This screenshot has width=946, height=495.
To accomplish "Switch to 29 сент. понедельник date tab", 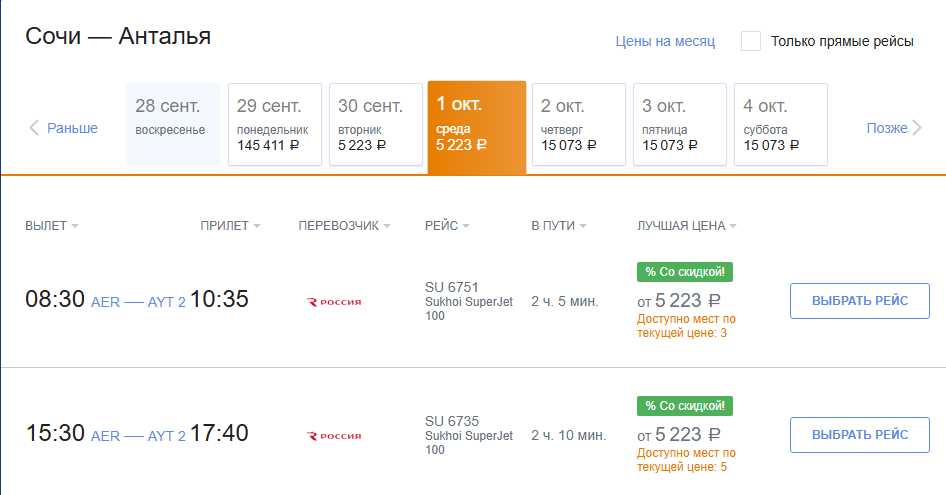I will (x=275, y=124).
